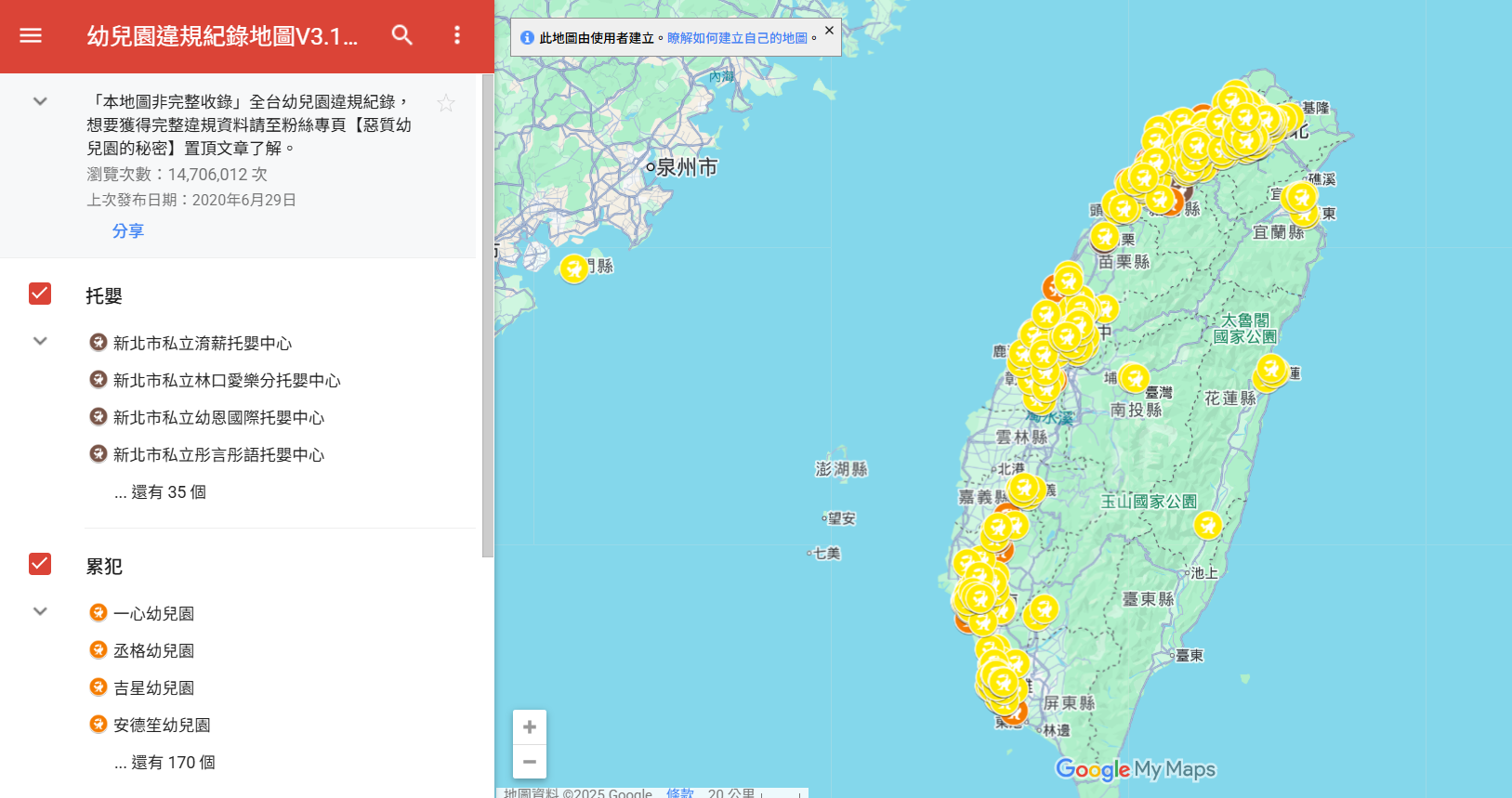The height and width of the screenshot is (798, 1512).
Task: Click the 分享 share link
Action: pyautogui.click(x=128, y=231)
